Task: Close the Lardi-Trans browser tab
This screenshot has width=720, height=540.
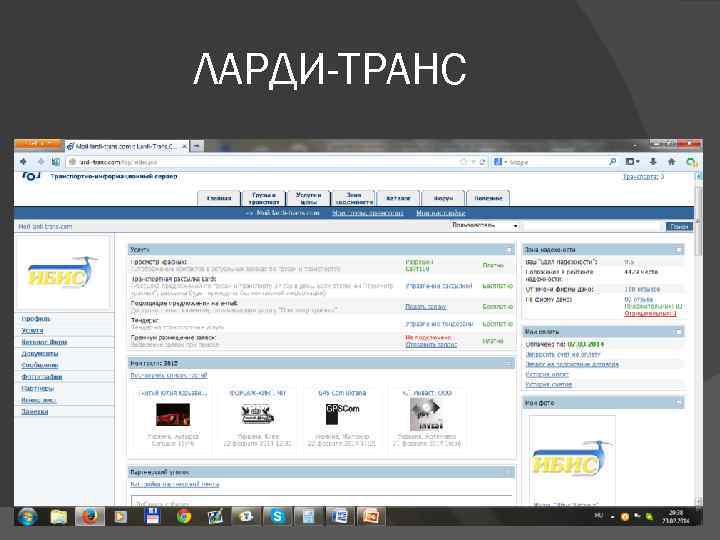Action: (x=184, y=146)
